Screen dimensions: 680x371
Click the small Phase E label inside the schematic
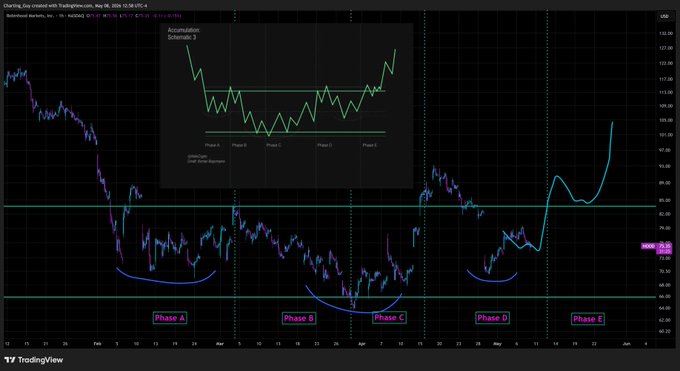pos(369,145)
